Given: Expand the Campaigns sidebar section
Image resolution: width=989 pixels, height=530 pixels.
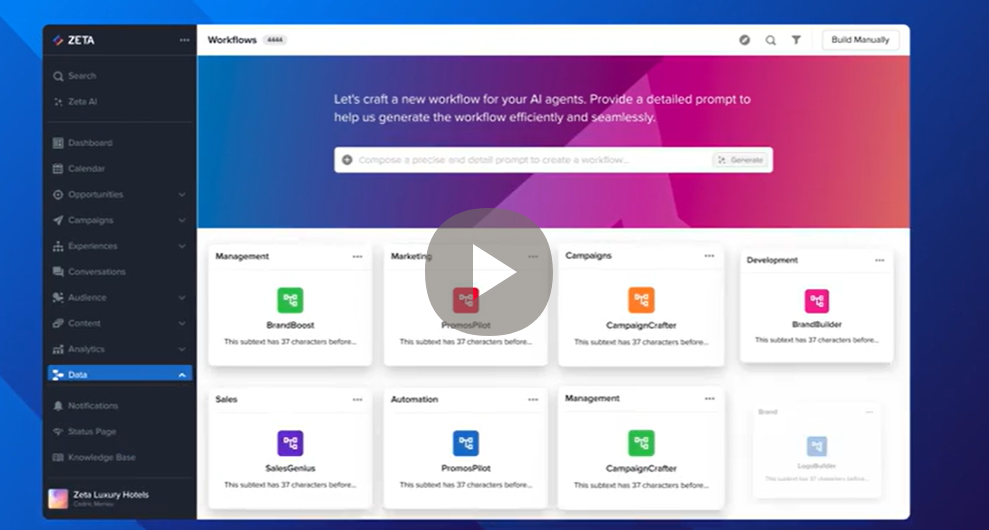Looking at the screenshot, I should 181,220.
